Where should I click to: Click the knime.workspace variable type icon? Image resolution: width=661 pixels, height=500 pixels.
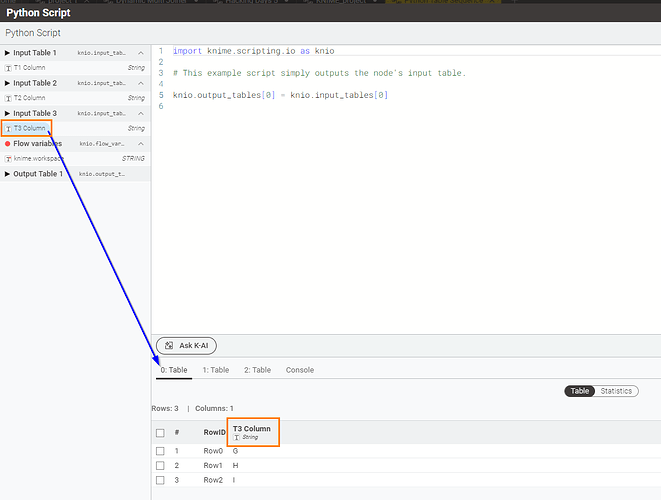(x=9, y=159)
